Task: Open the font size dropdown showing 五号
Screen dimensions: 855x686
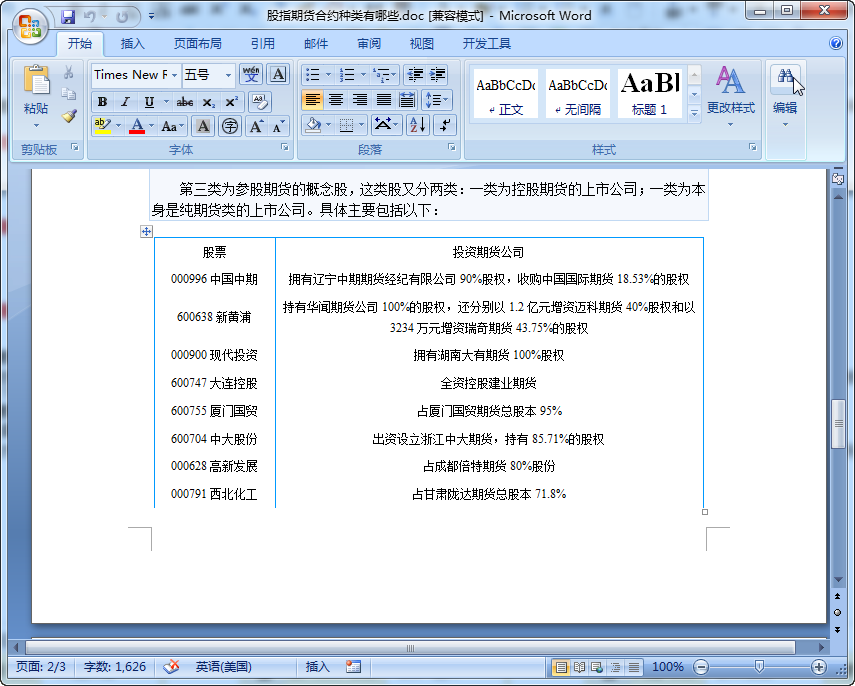Action: [x=228, y=75]
